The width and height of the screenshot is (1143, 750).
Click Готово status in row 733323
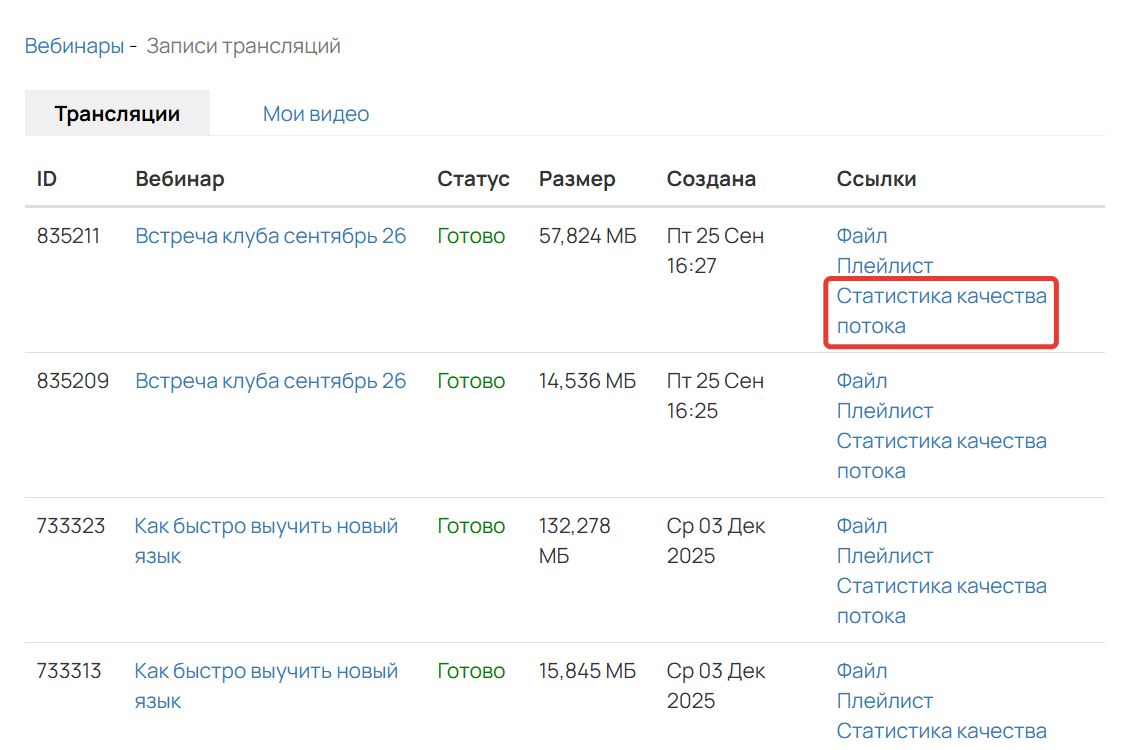pyautogui.click(x=471, y=526)
